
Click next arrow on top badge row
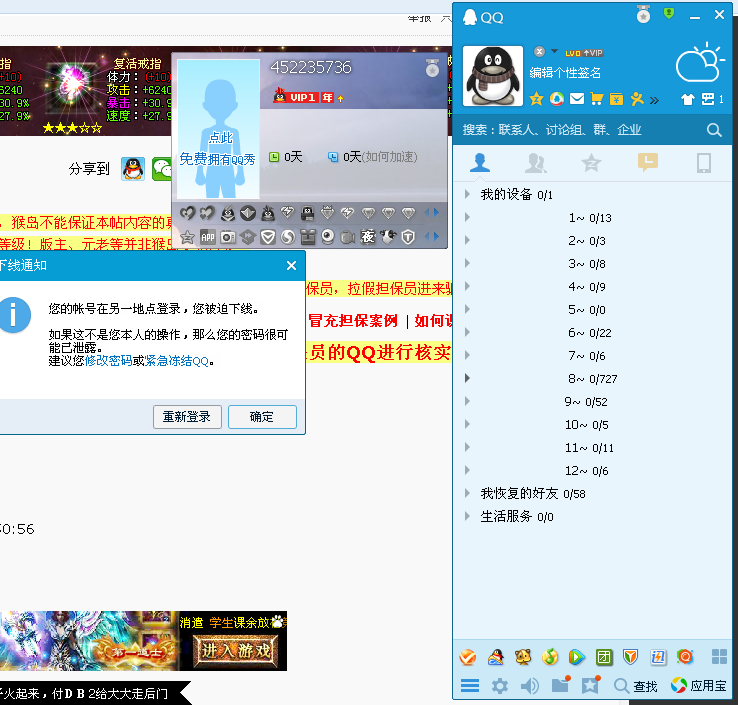tap(437, 213)
